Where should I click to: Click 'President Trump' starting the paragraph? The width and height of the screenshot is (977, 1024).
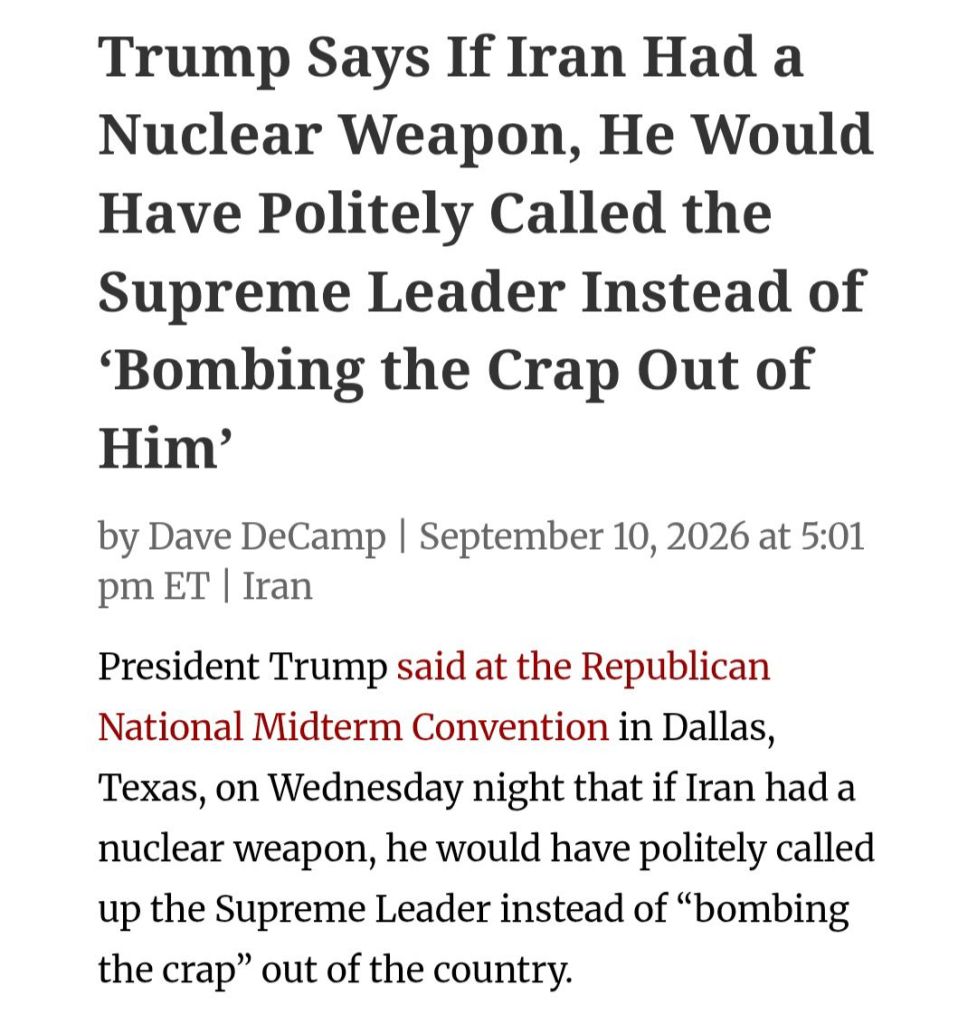tap(243, 667)
